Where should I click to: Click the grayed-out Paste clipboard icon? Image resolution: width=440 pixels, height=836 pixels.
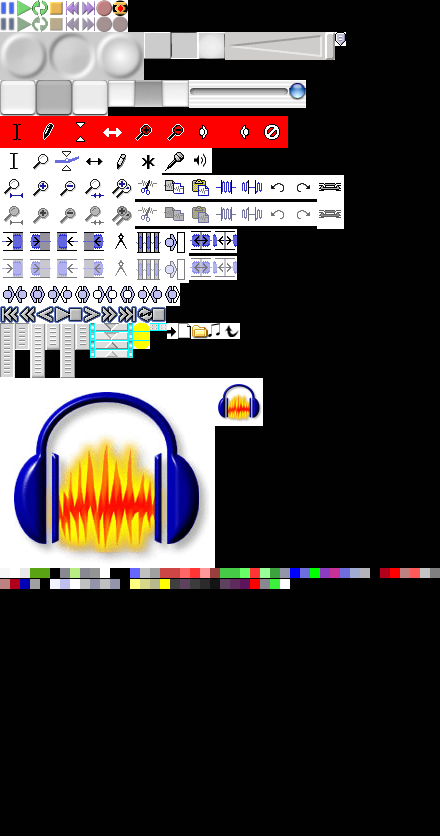tap(200, 214)
